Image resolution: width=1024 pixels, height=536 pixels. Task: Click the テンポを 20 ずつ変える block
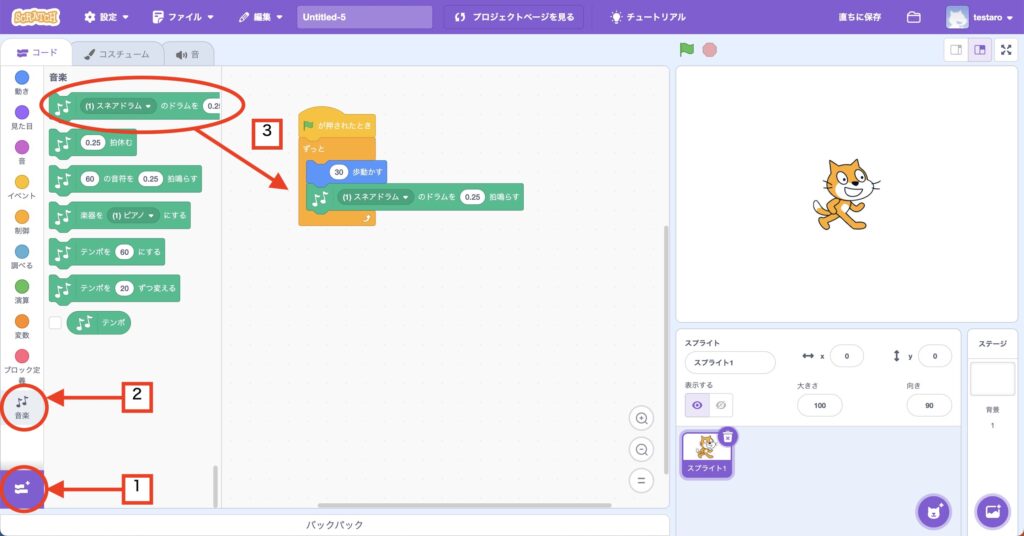click(114, 289)
